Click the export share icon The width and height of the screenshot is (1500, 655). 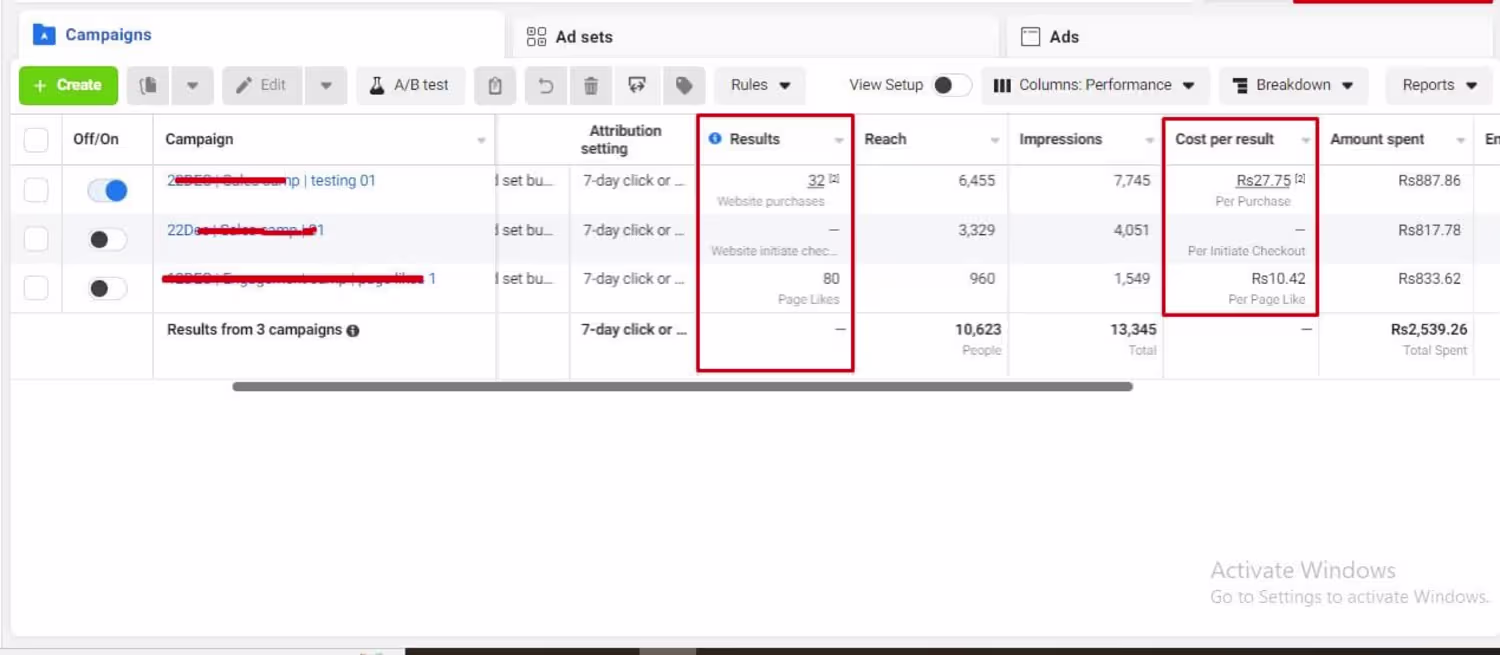637,86
